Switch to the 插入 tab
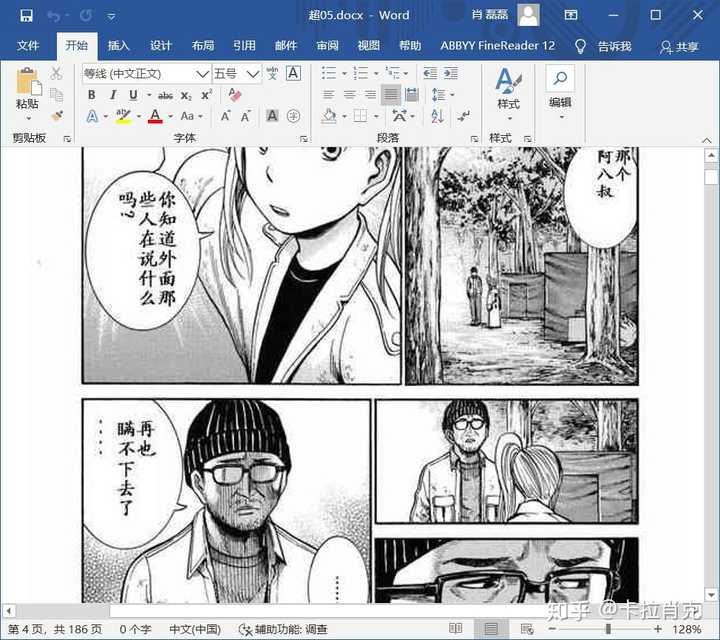The width and height of the screenshot is (720, 640). (118, 46)
